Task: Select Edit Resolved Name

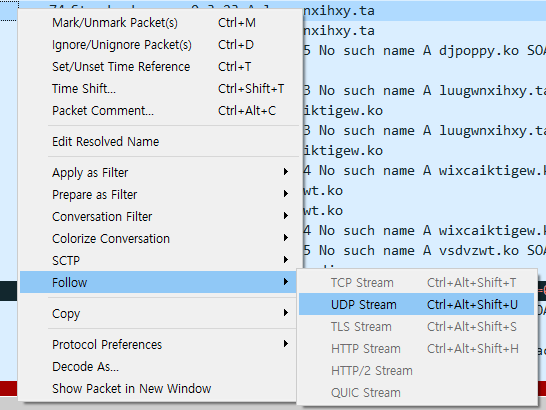Action: [158, 142]
